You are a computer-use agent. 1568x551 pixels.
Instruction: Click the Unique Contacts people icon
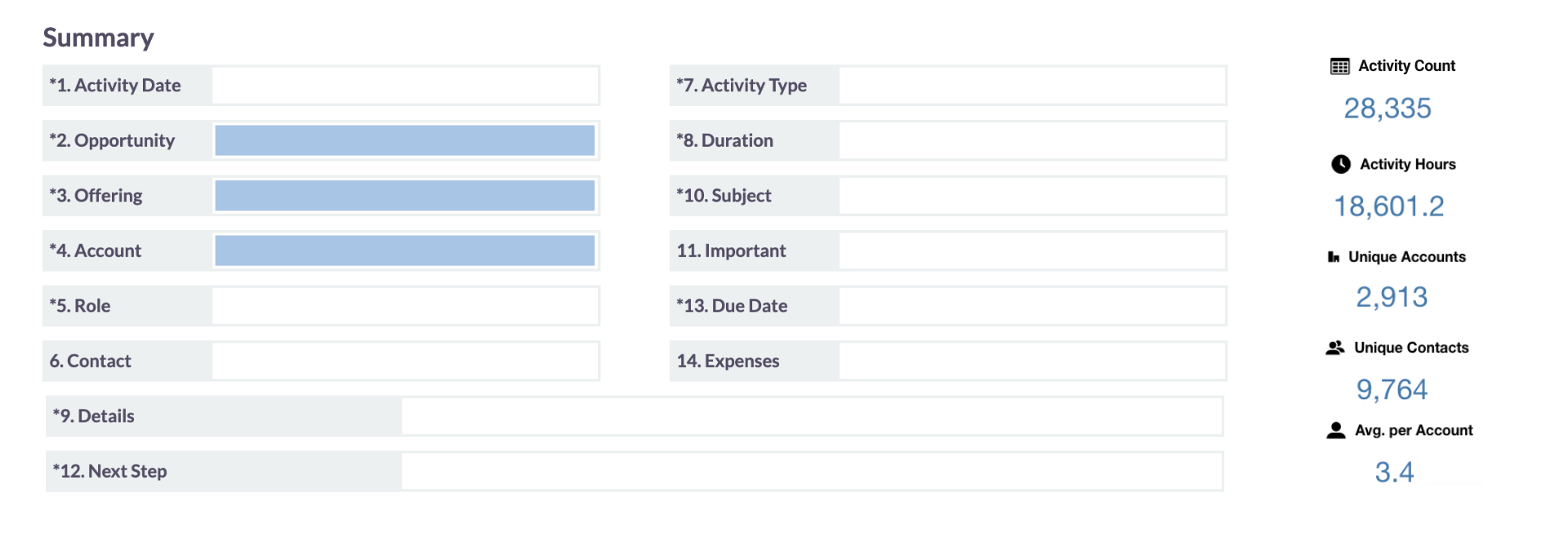1334,348
